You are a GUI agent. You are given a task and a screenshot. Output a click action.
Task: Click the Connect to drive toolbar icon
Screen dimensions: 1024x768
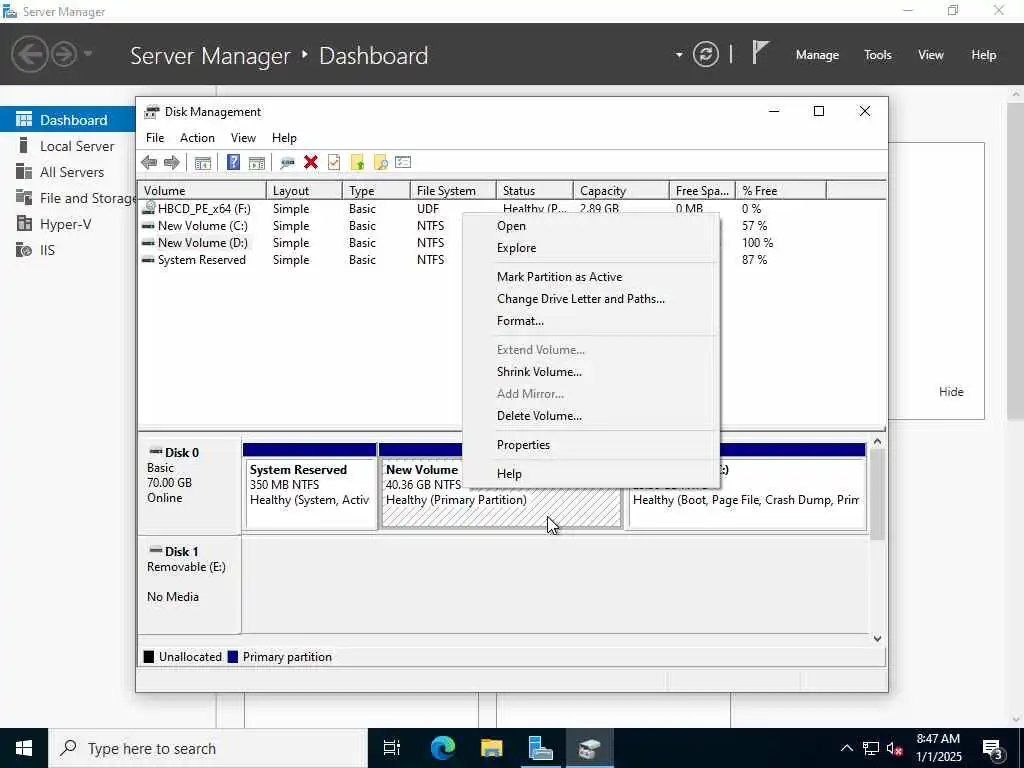(287, 163)
